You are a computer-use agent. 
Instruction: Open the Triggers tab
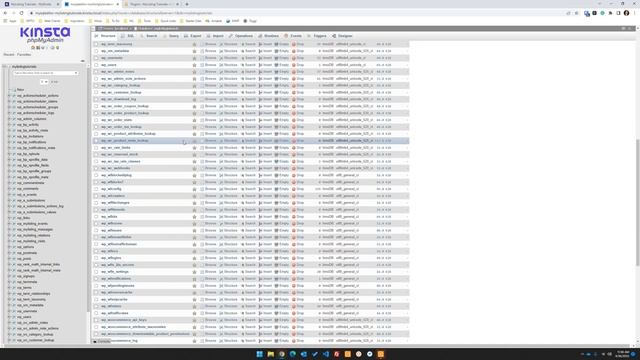(x=317, y=36)
